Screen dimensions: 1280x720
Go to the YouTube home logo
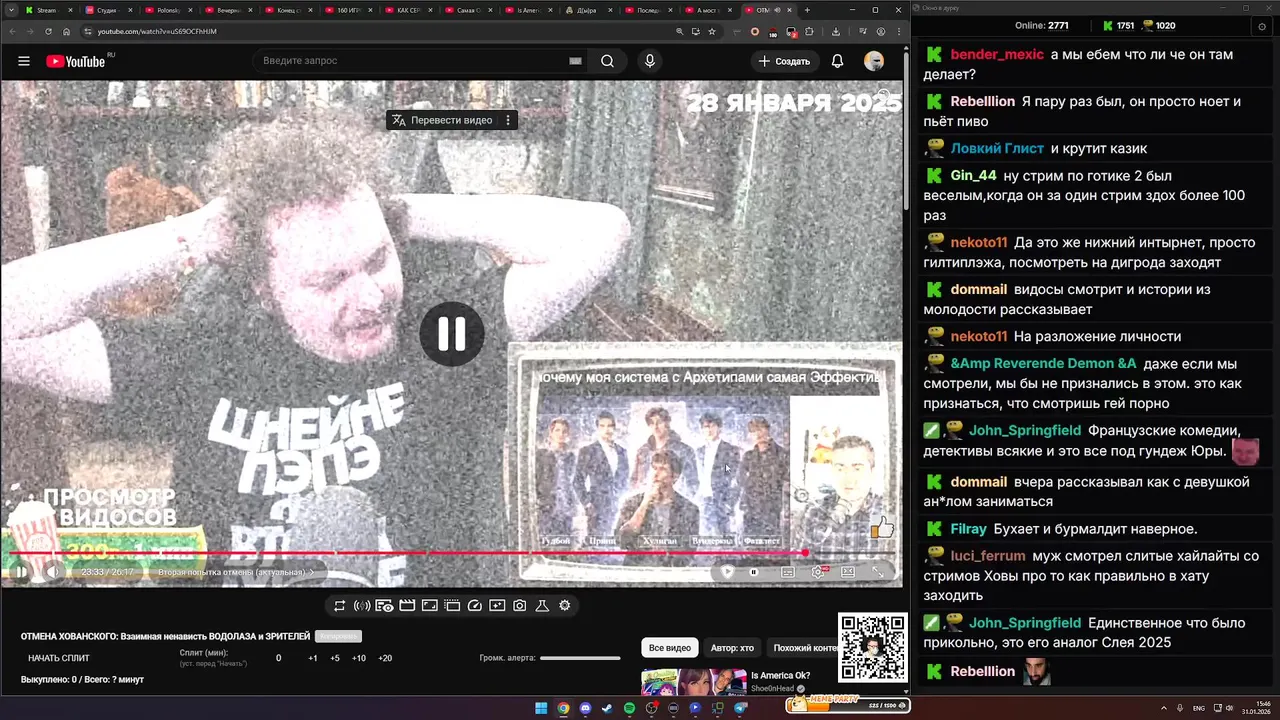tap(76, 61)
